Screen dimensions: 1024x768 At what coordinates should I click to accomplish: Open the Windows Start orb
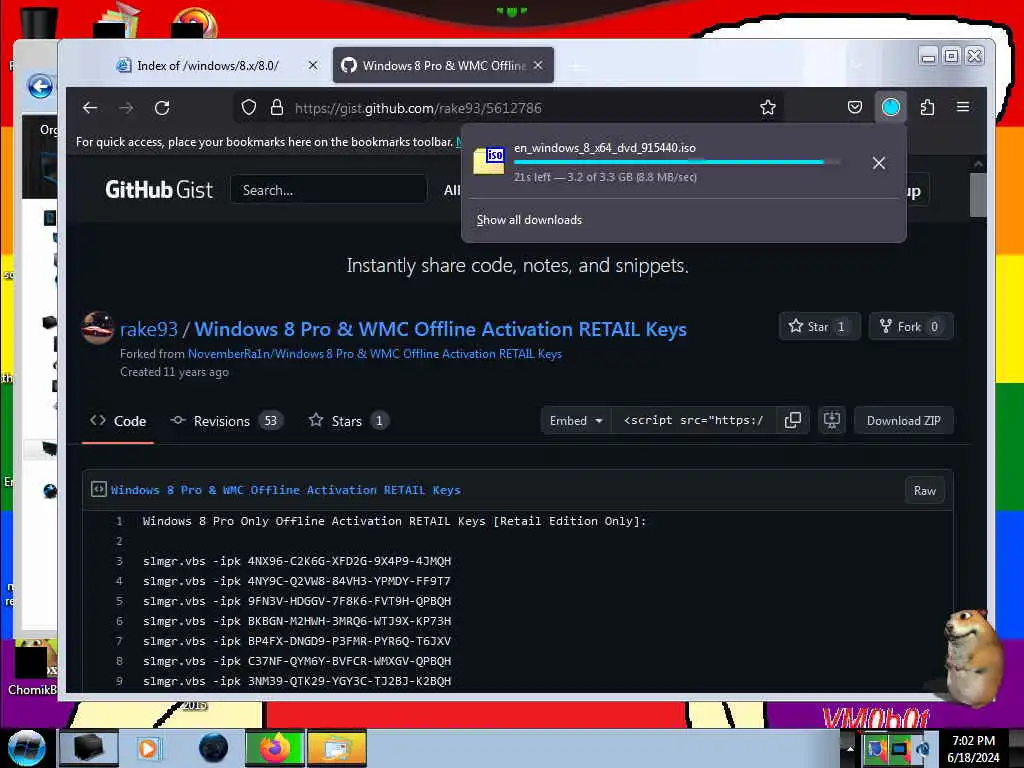click(27, 748)
